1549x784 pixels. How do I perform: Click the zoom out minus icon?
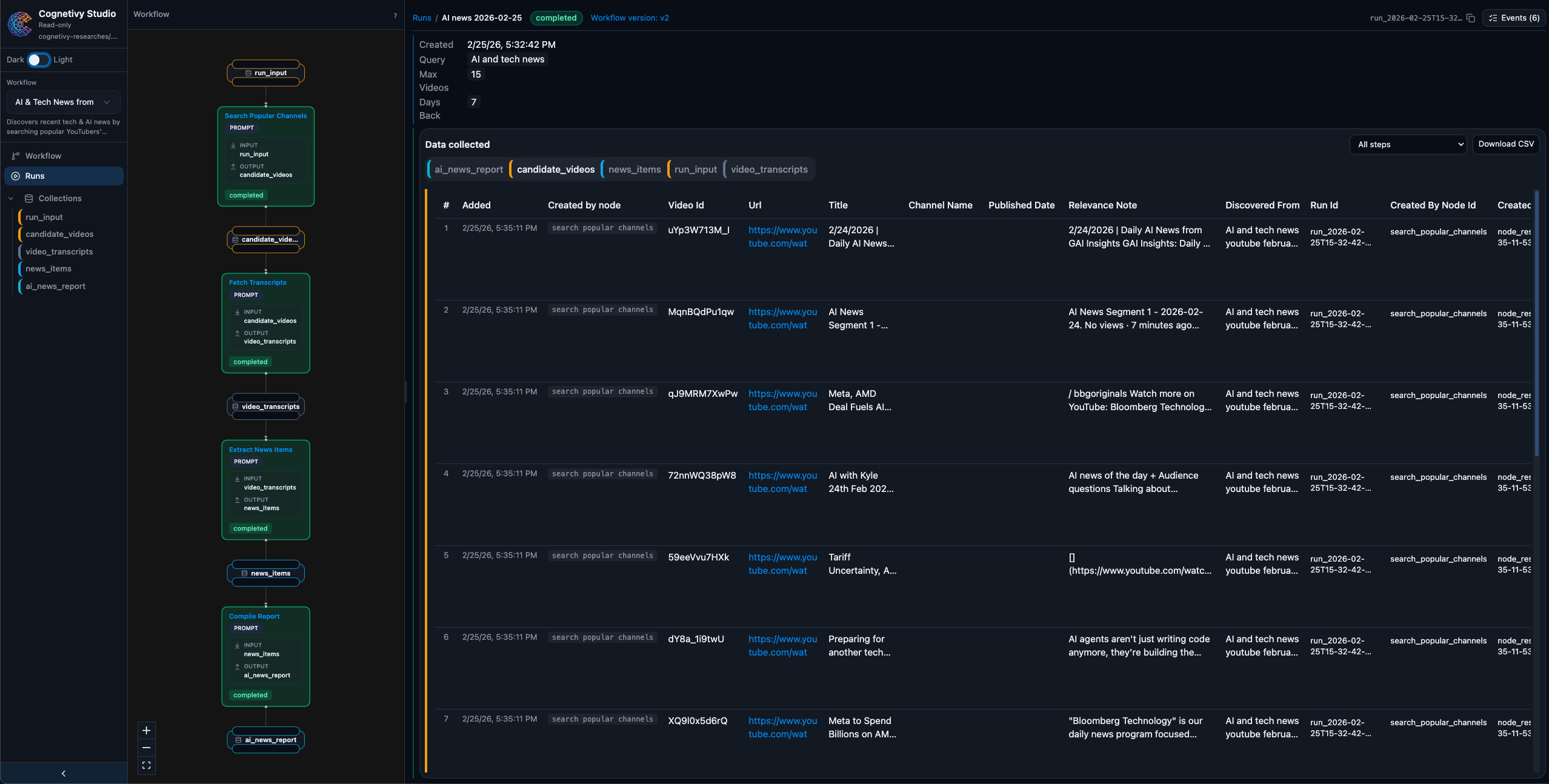pyautogui.click(x=146, y=748)
